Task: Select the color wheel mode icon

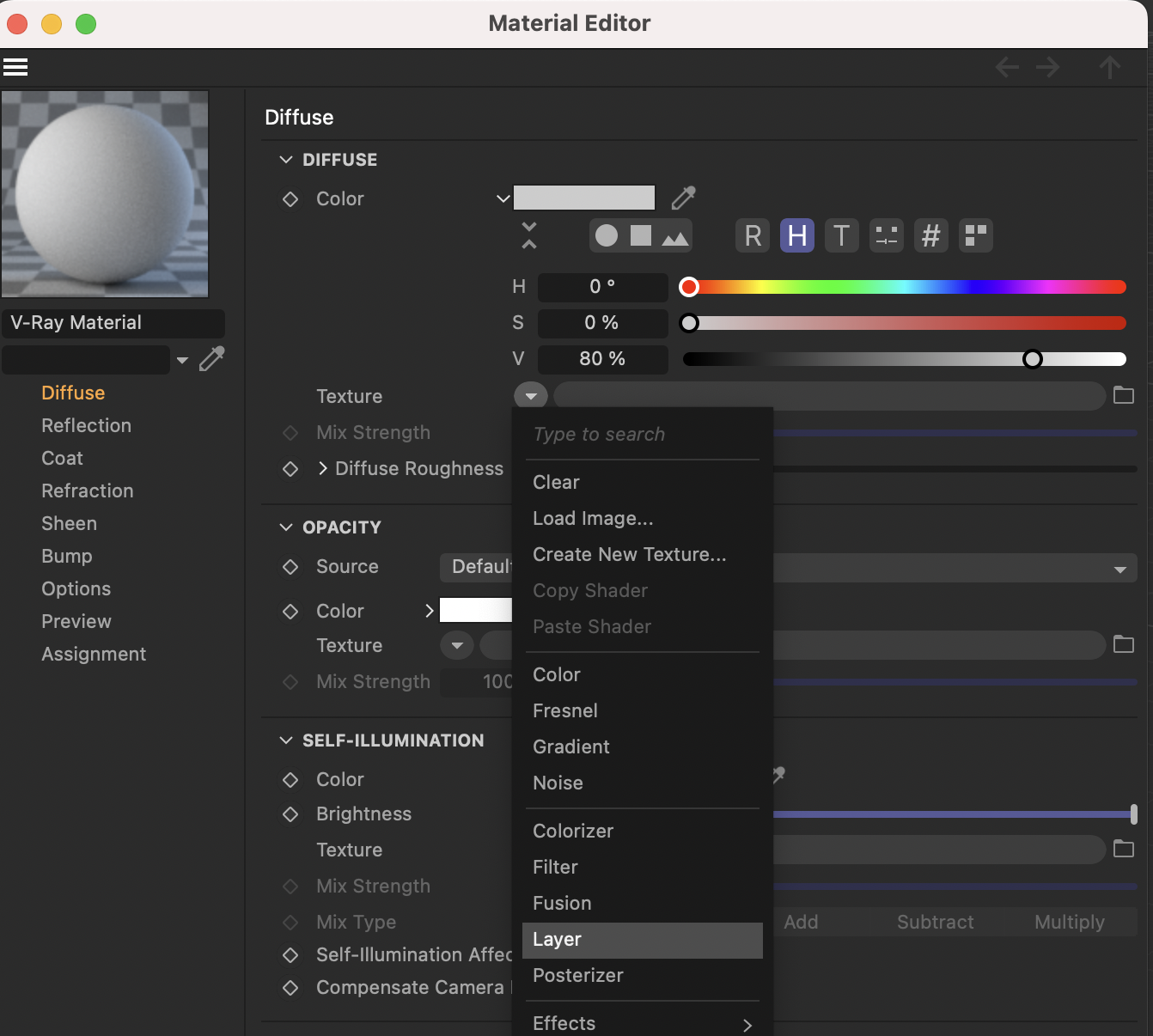Action: click(607, 235)
